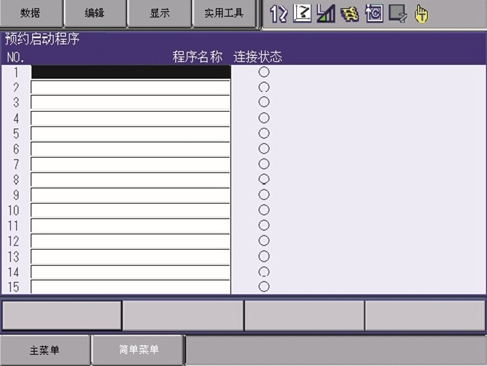Select program name field for row 6

(131, 149)
